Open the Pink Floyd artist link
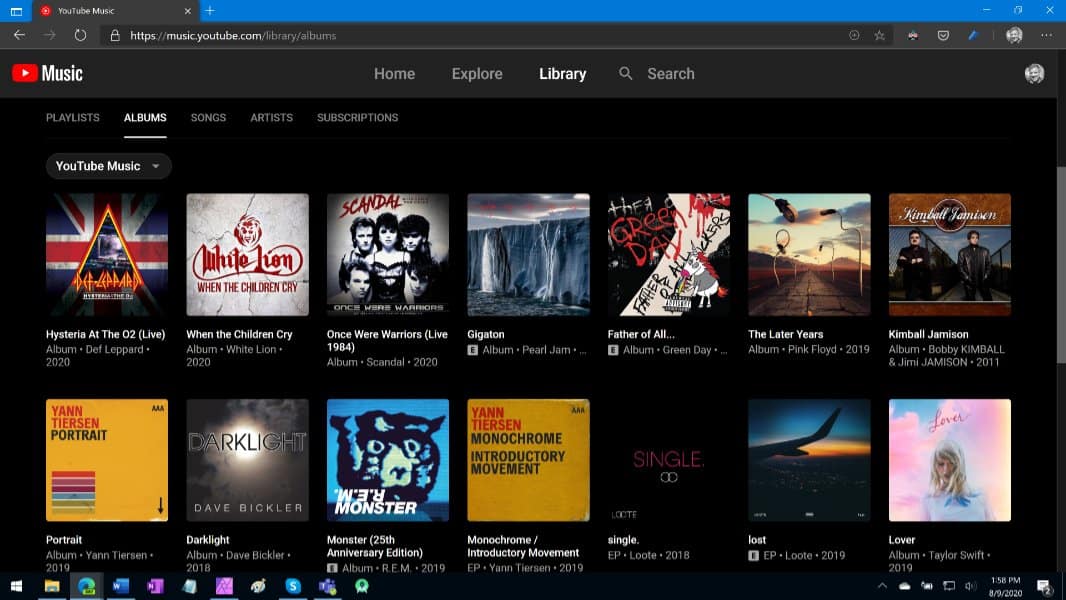 812,349
